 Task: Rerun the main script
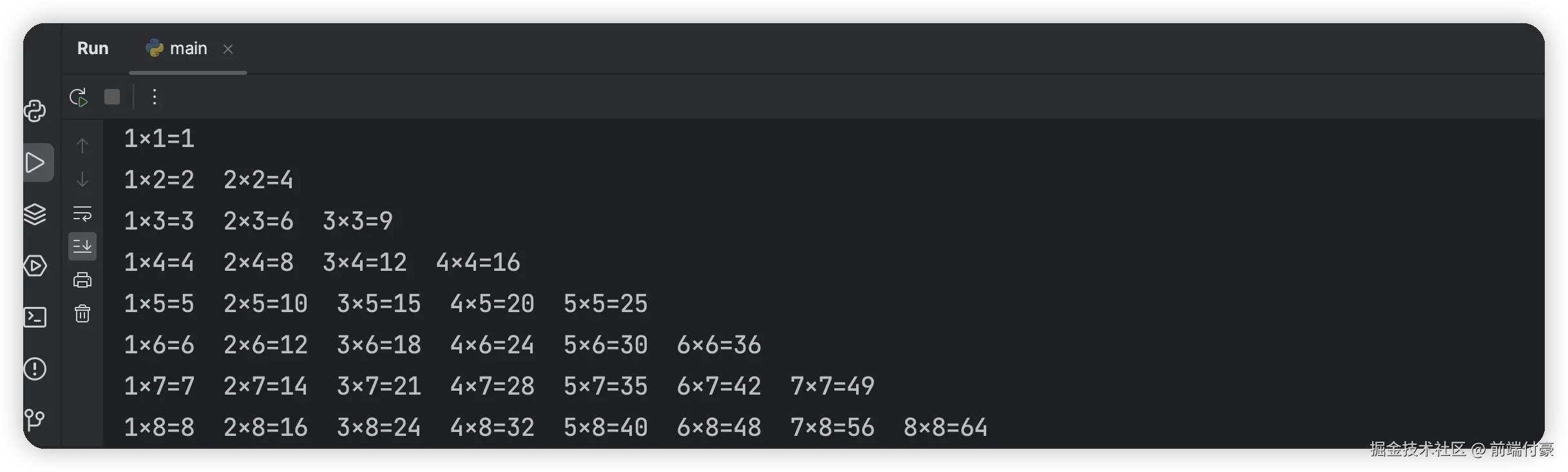[79, 97]
